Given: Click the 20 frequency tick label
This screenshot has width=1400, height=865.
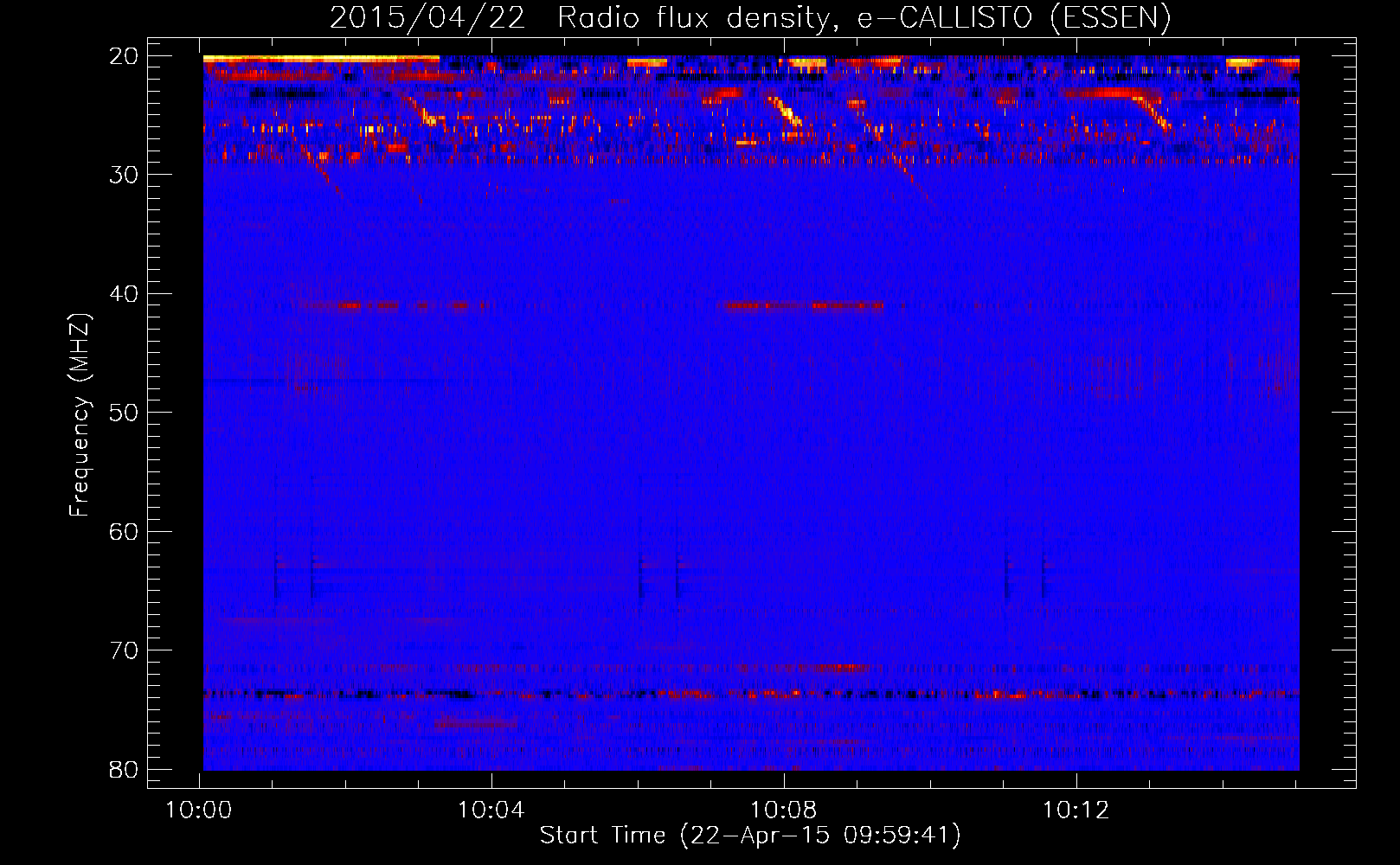Looking at the screenshot, I should pyautogui.click(x=125, y=56).
